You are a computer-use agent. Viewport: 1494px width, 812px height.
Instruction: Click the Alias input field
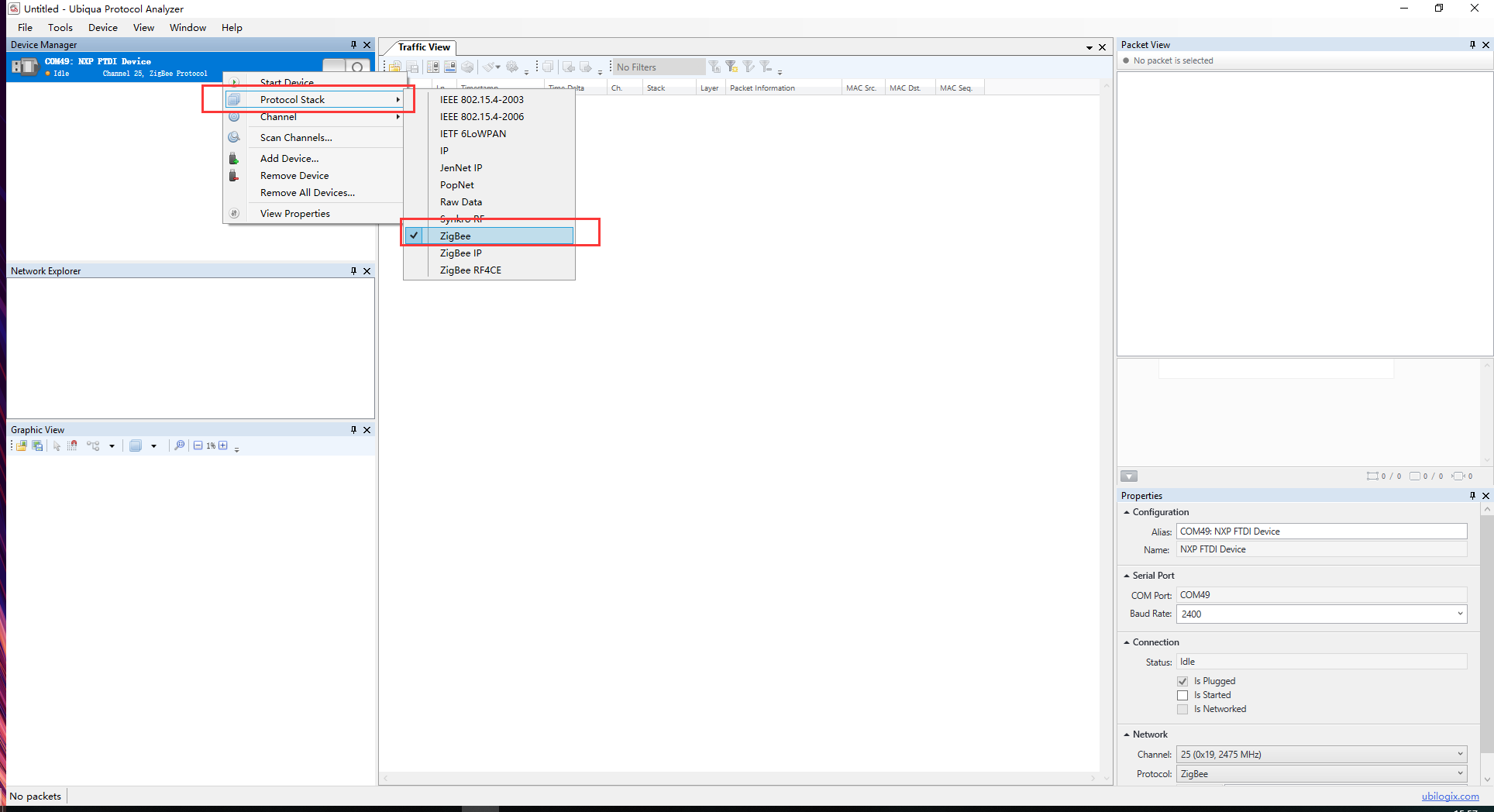(1321, 532)
